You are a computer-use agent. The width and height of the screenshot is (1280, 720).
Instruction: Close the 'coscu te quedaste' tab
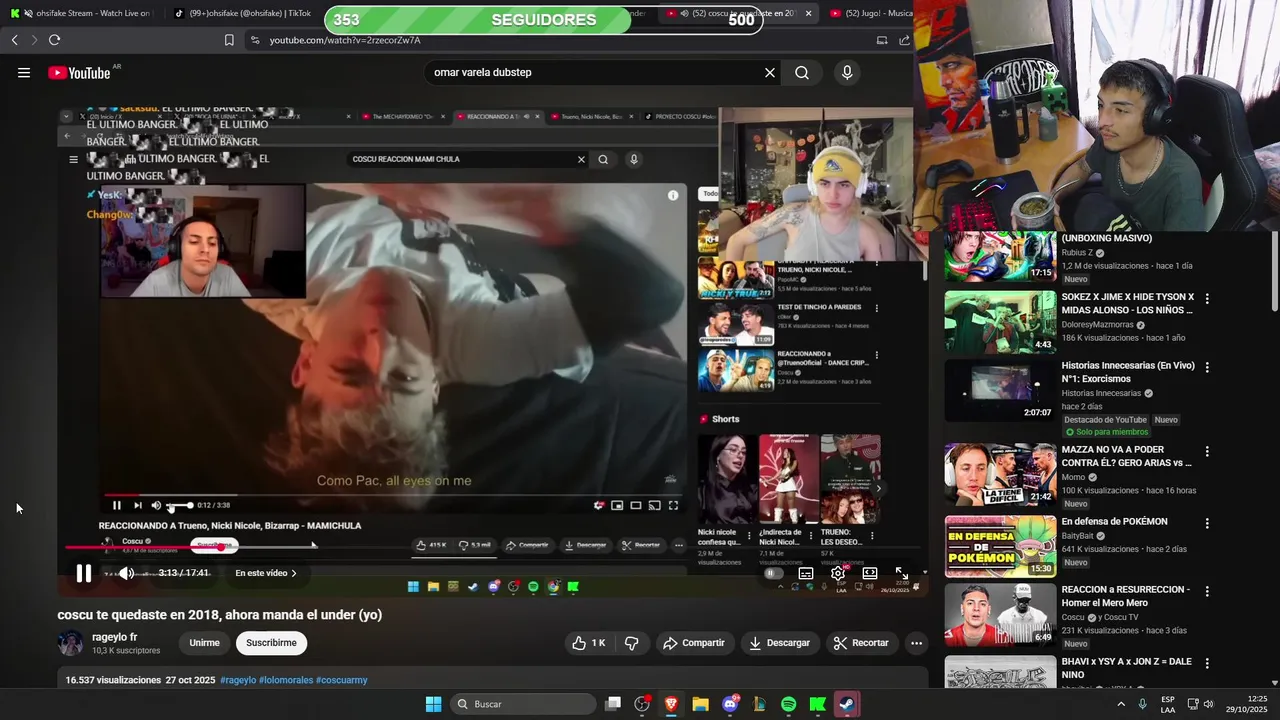808,13
